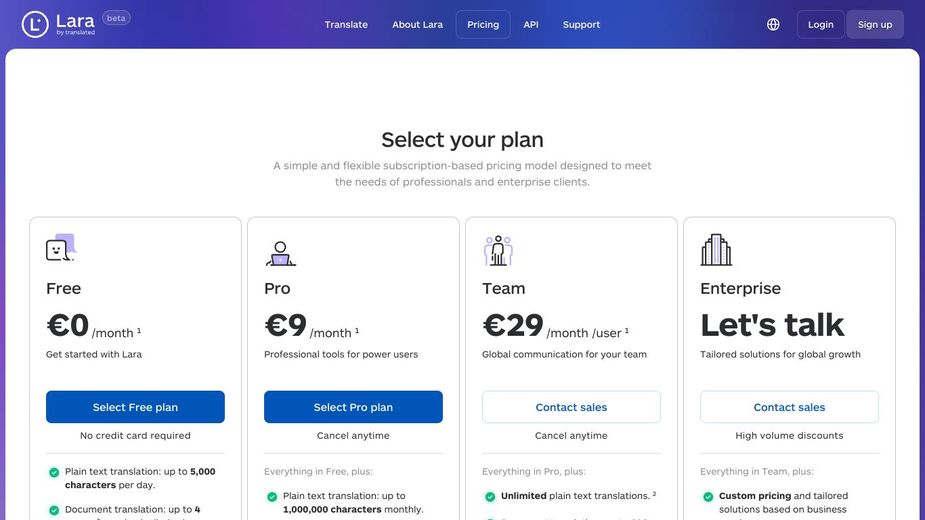Open the Support navigation link
Image resolution: width=925 pixels, height=520 pixels.
tap(581, 24)
